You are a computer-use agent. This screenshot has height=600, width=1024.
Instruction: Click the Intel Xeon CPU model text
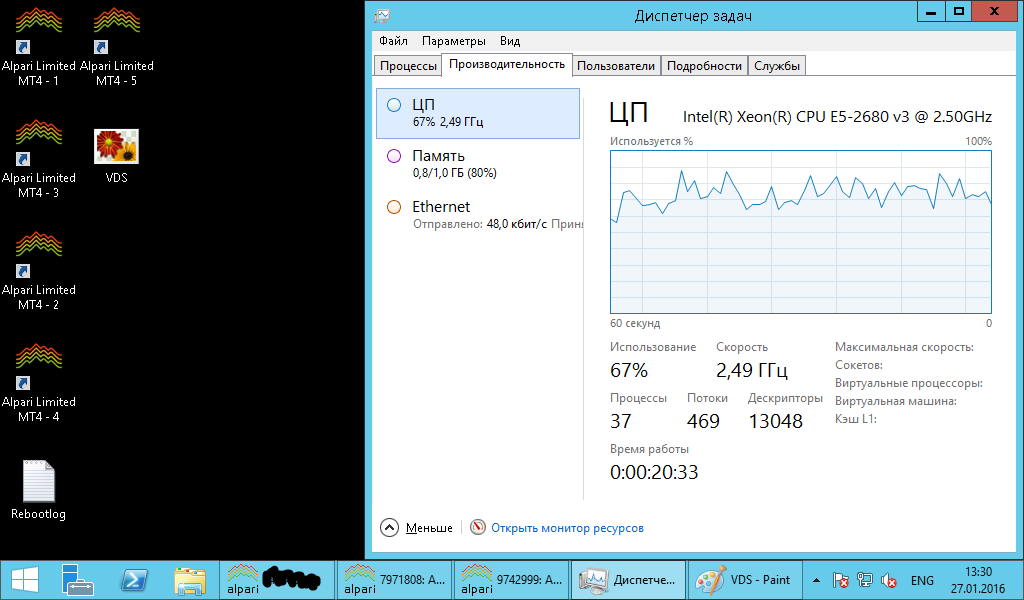(837, 117)
